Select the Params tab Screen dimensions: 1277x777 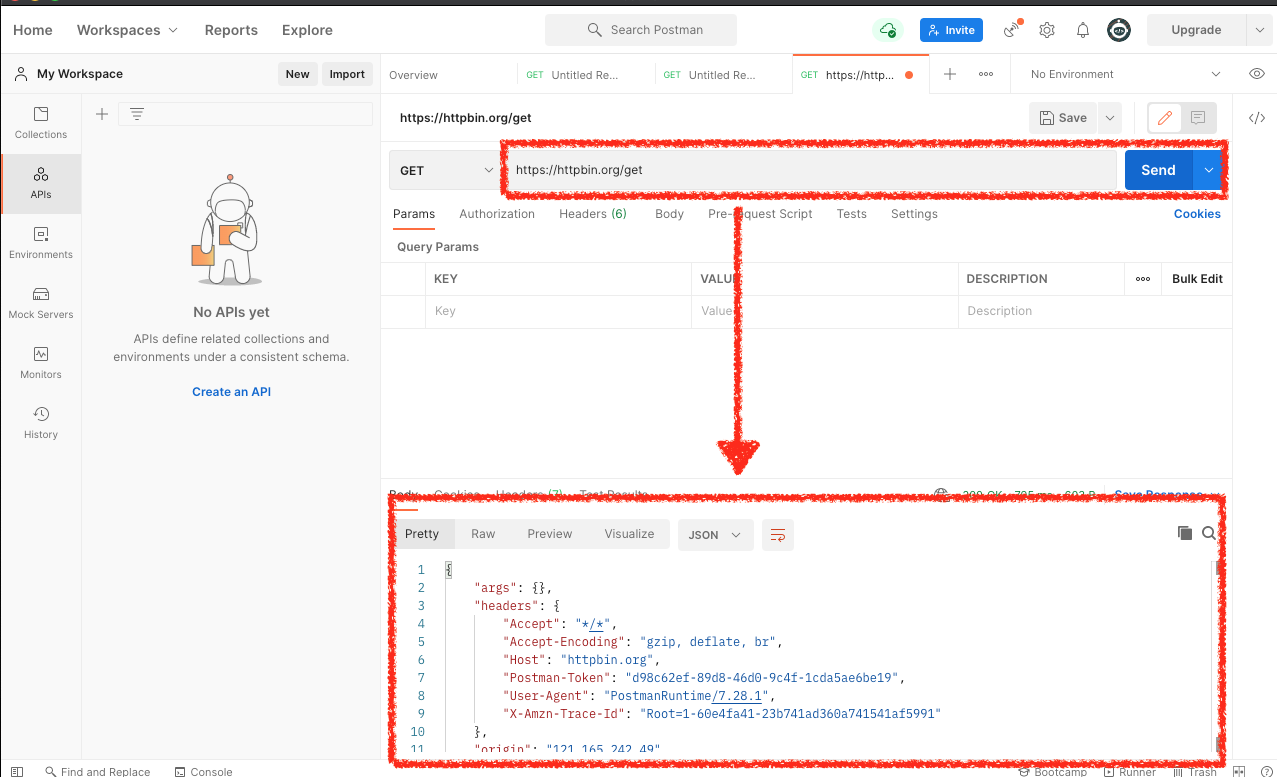pyautogui.click(x=414, y=214)
